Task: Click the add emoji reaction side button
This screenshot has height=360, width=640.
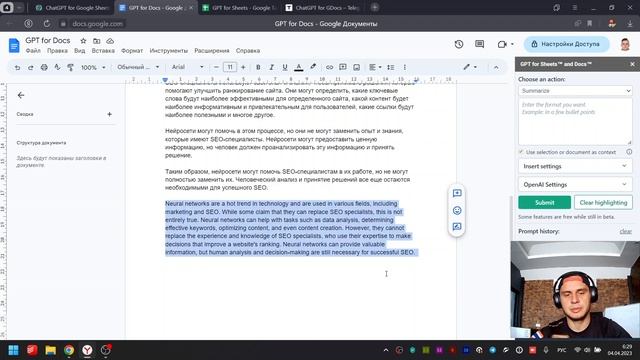Action: tap(457, 210)
